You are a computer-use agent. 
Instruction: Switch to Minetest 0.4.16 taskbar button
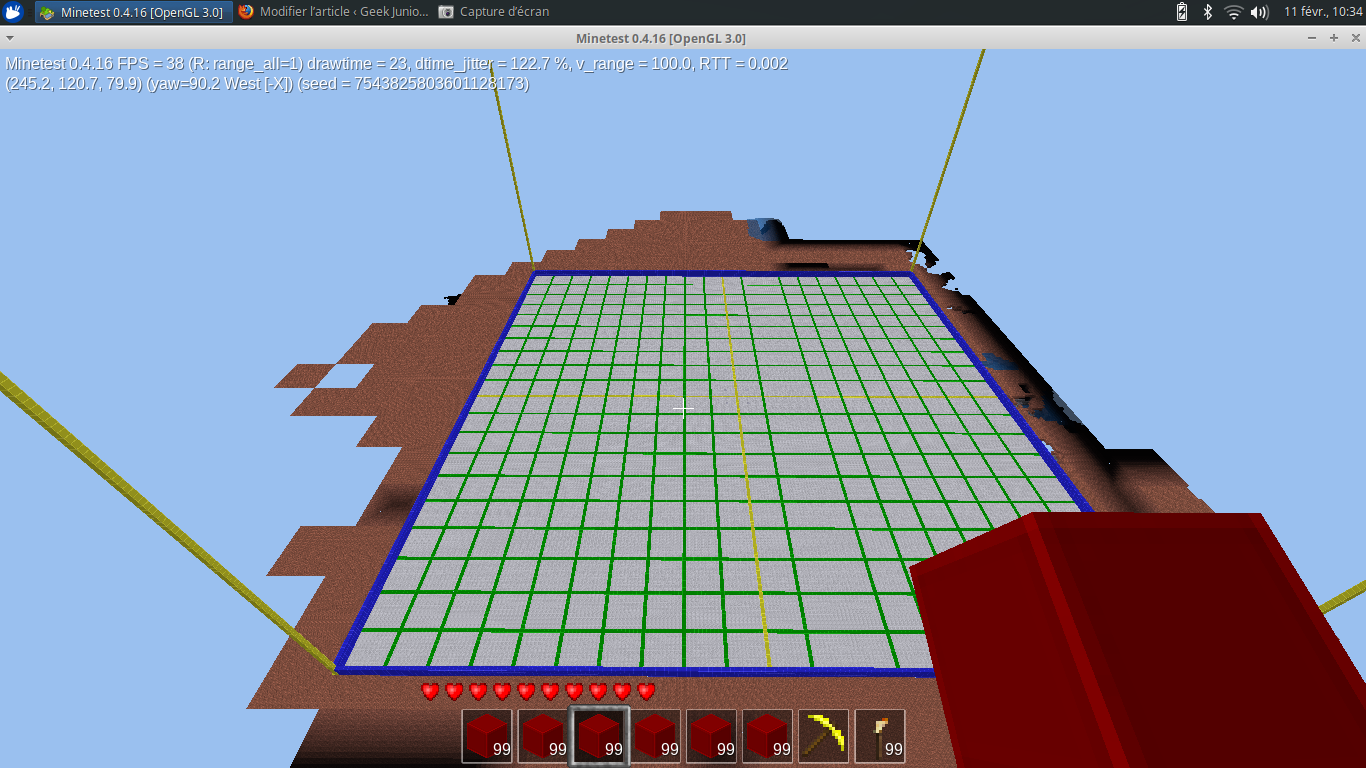tap(134, 12)
